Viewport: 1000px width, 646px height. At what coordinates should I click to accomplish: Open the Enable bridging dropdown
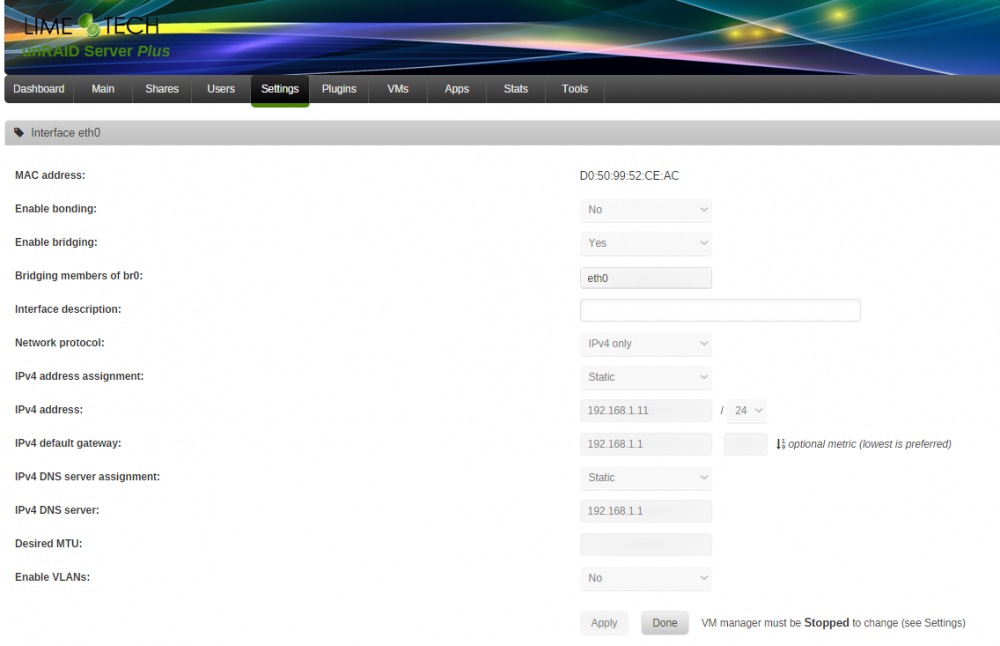tap(645, 243)
